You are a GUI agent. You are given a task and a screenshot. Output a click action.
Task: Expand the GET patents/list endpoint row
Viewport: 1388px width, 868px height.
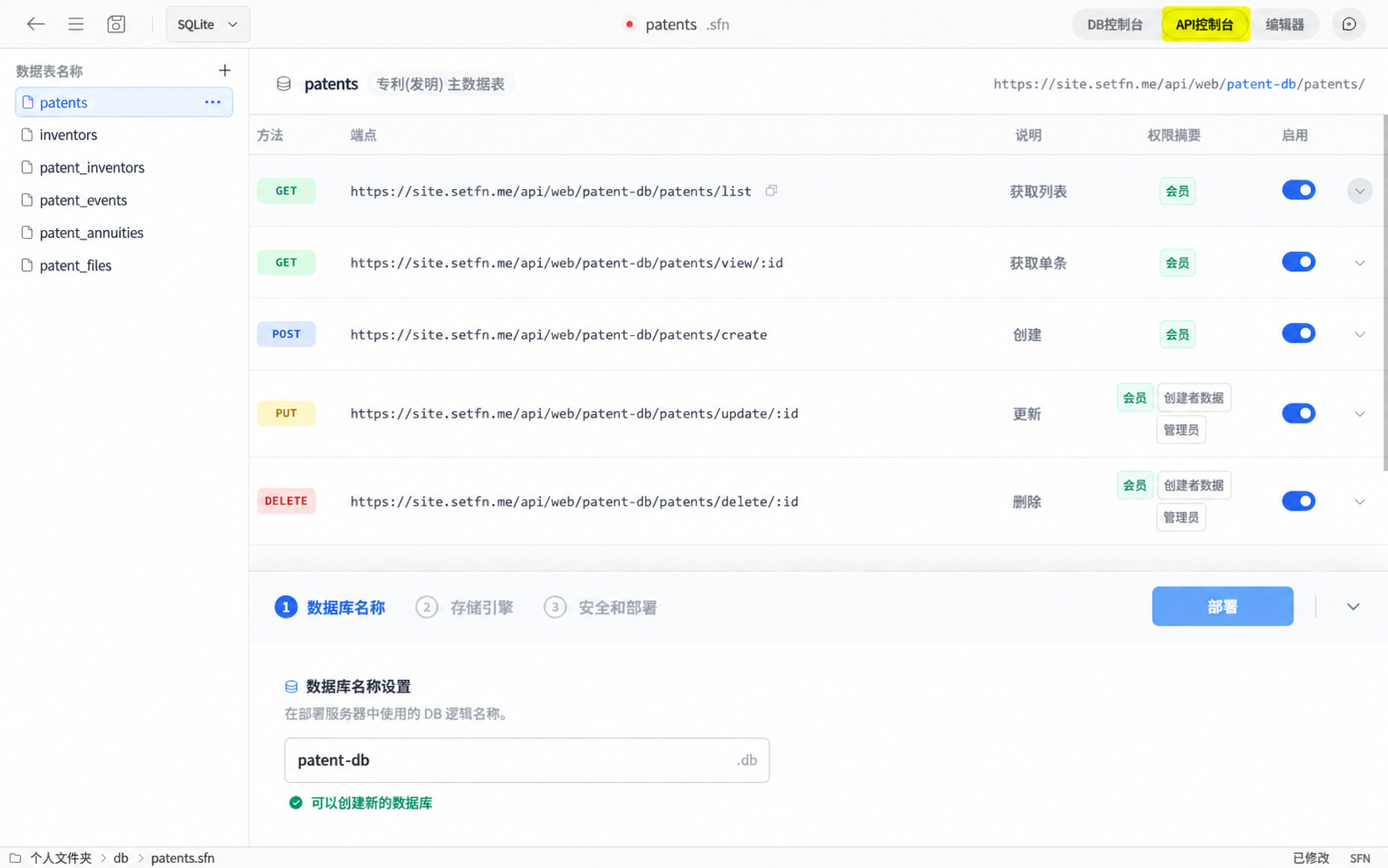point(1359,191)
